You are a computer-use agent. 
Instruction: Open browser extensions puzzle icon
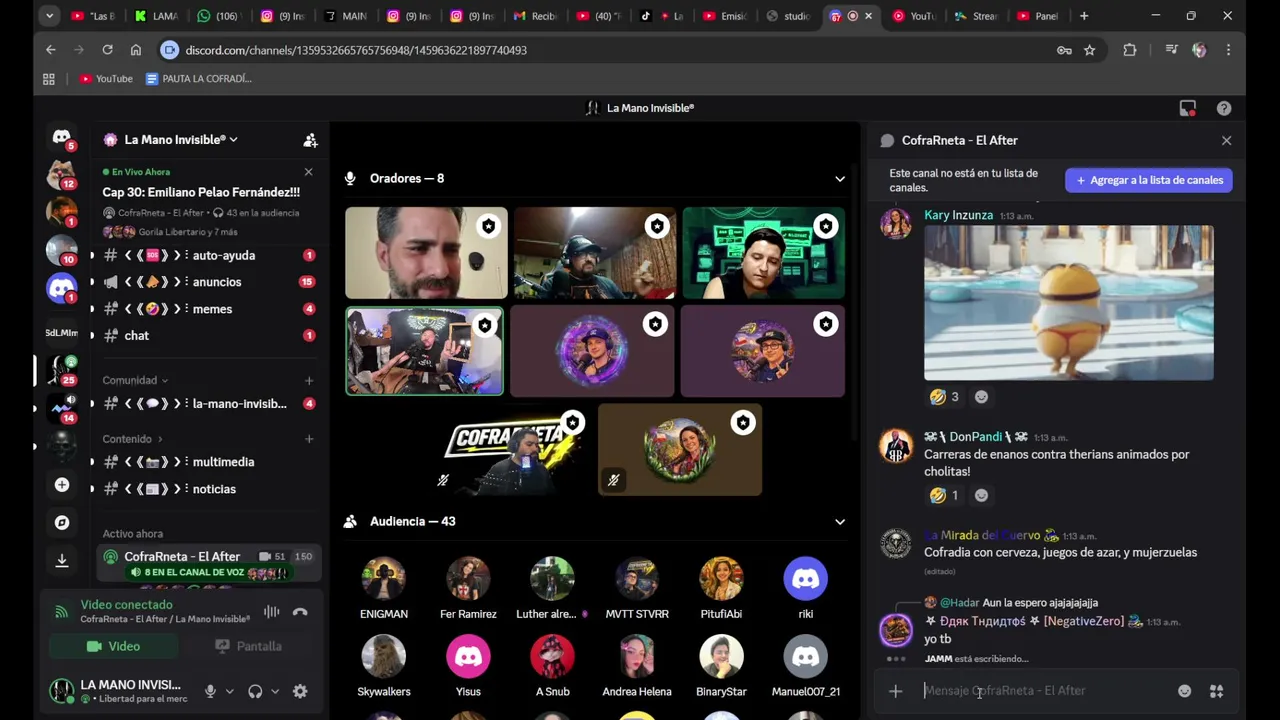point(1130,50)
